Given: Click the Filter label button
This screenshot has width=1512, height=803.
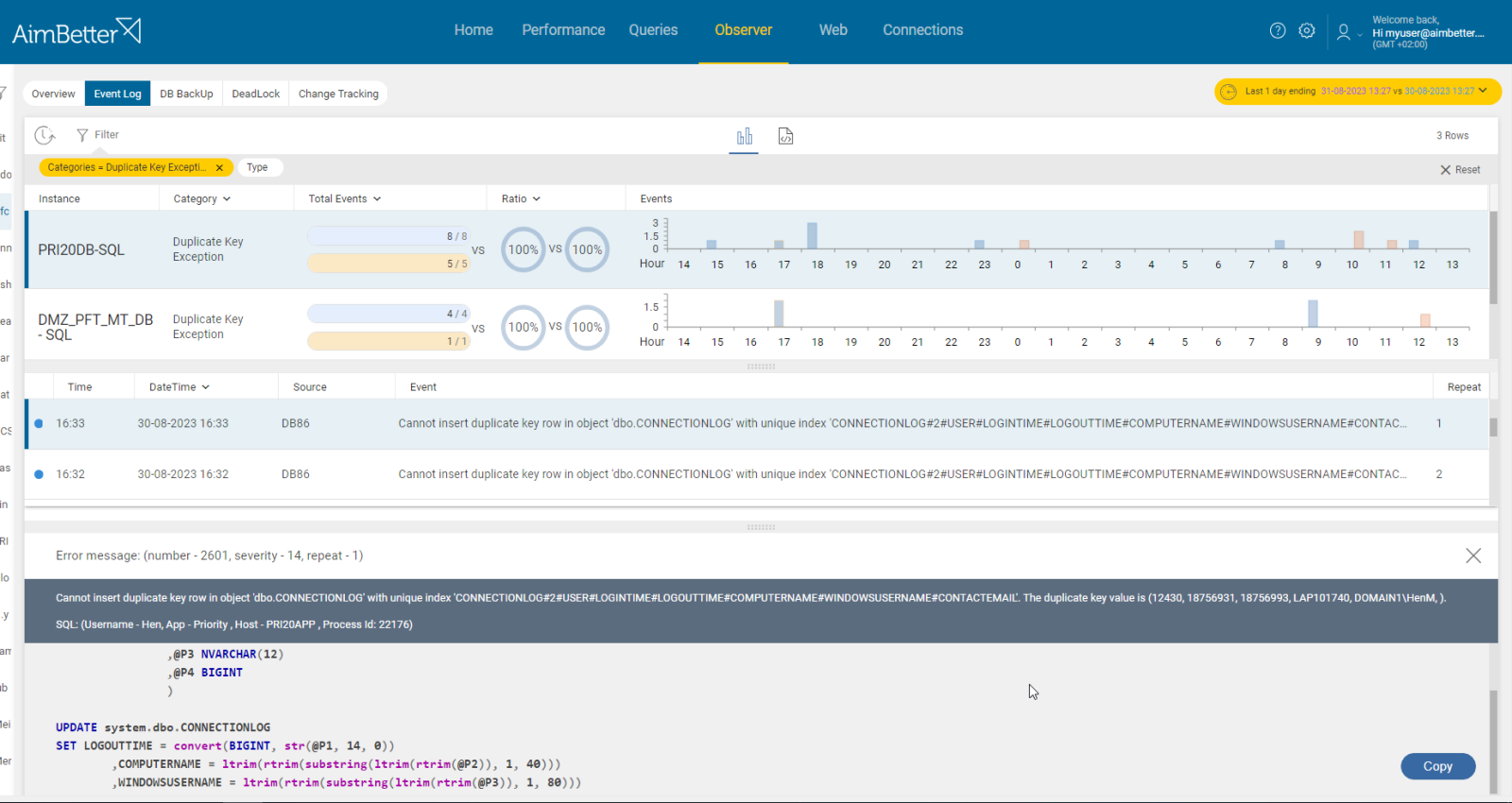Looking at the screenshot, I should tap(107, 135).
